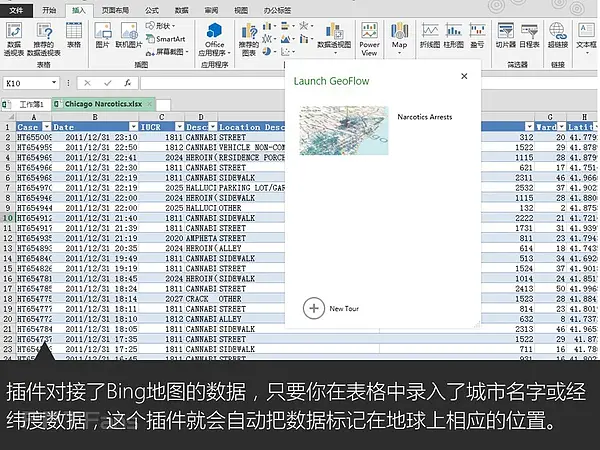Launch Power View
This screenshot has width=600, height=450.
[x=369, y=35]
